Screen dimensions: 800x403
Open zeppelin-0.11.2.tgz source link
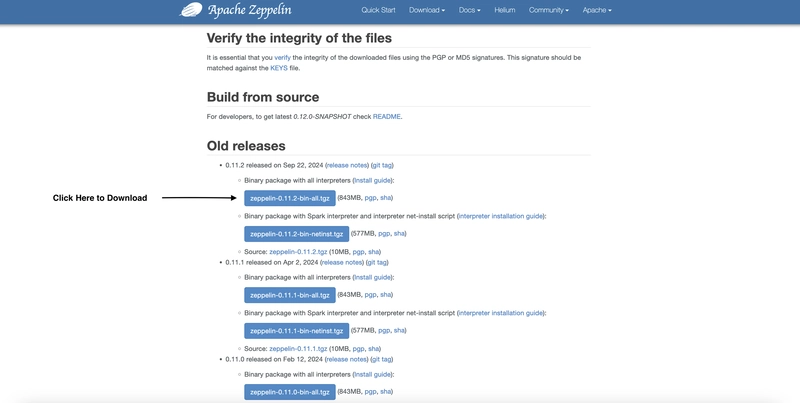298,252
